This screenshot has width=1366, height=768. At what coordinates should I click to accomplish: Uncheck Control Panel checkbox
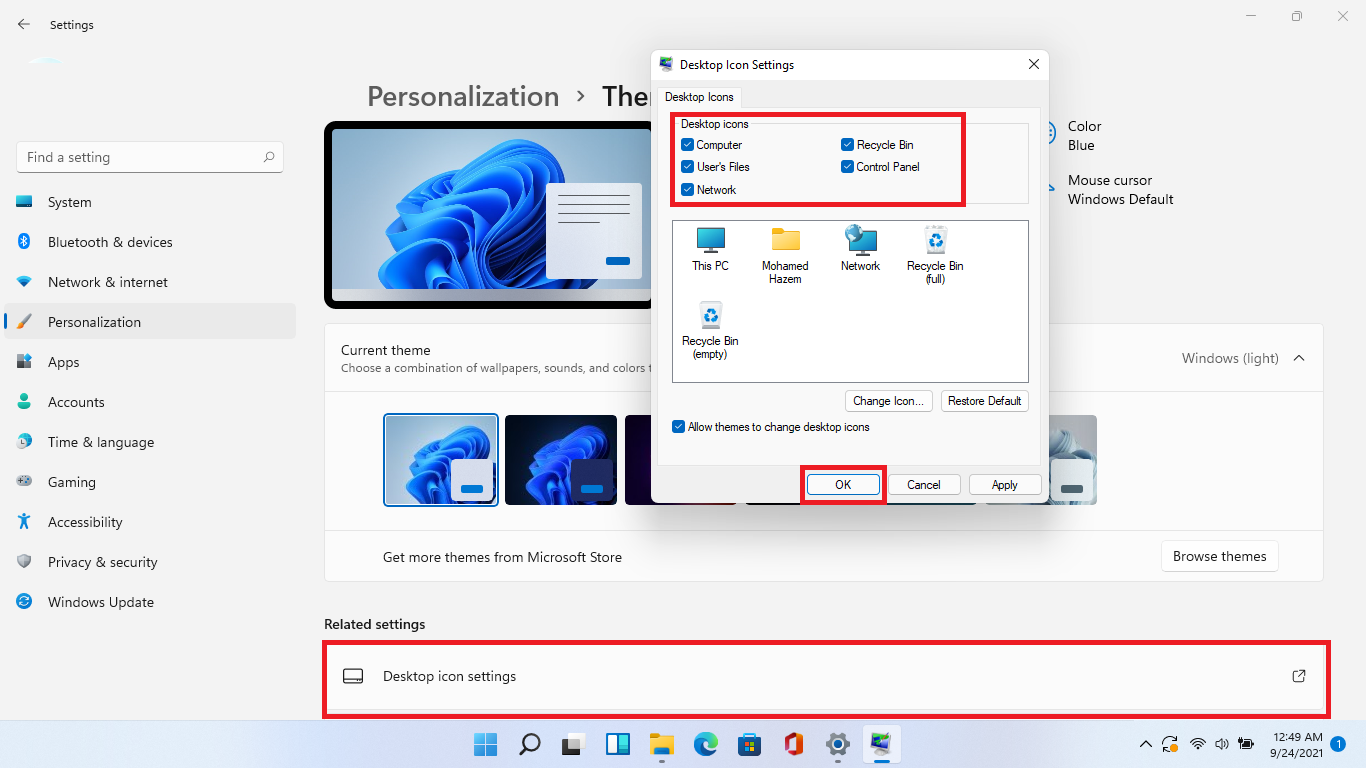click(x=847, y=167)
